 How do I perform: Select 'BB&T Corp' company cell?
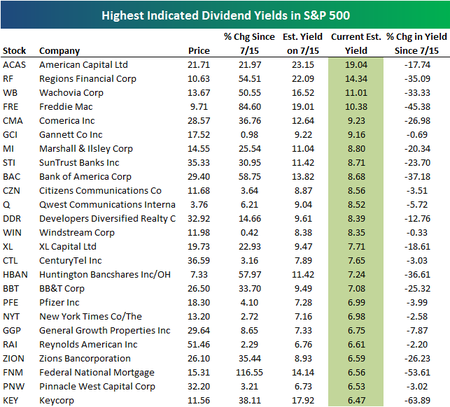(62, 289)
